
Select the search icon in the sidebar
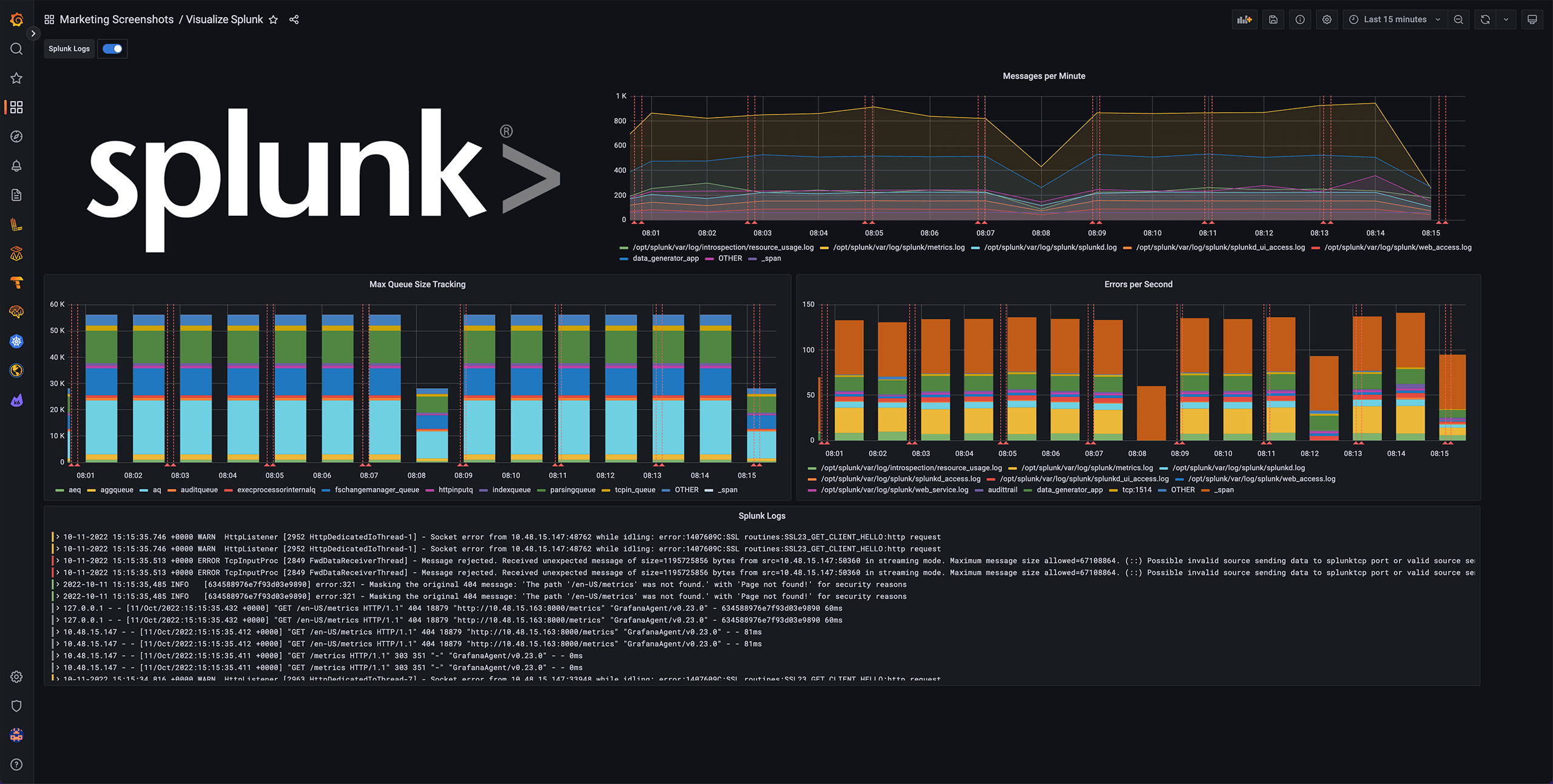pos(16,49)
